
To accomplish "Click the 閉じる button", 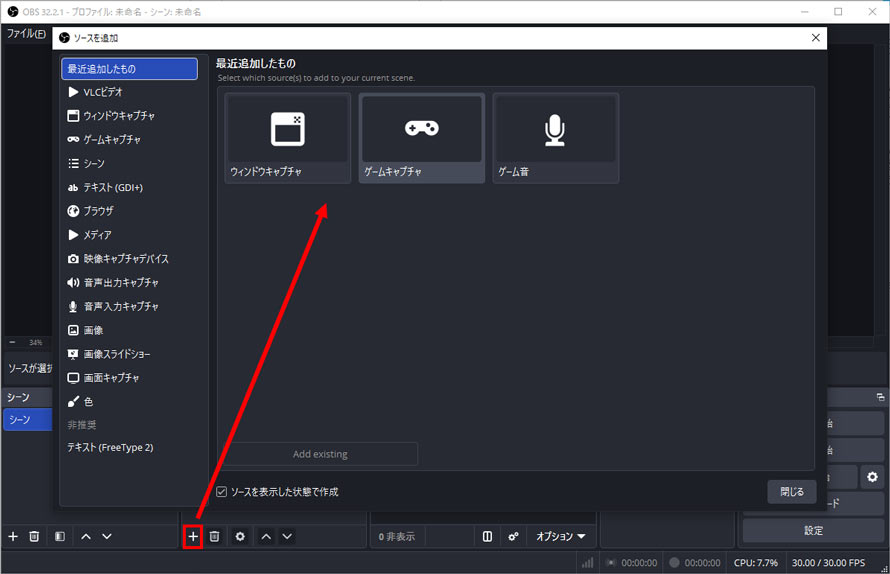I will 792,492.
